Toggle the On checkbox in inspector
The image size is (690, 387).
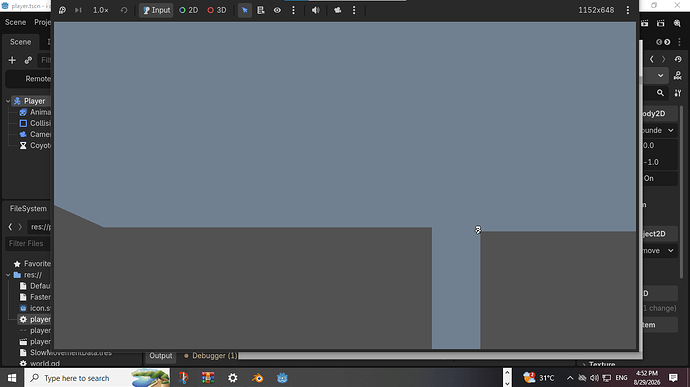[x=659, y=178]
